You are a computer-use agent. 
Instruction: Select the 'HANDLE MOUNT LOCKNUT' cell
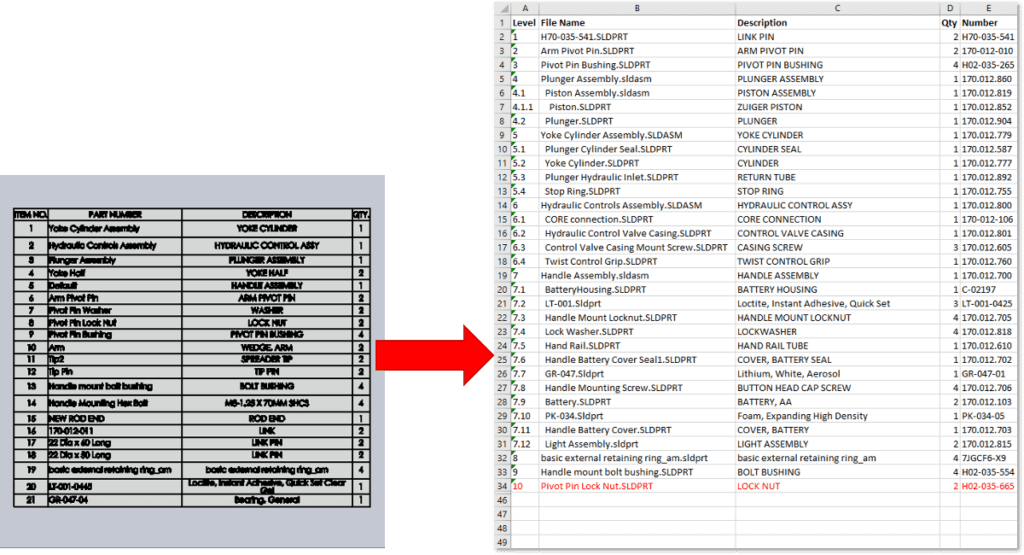click(x=837, y=318)
